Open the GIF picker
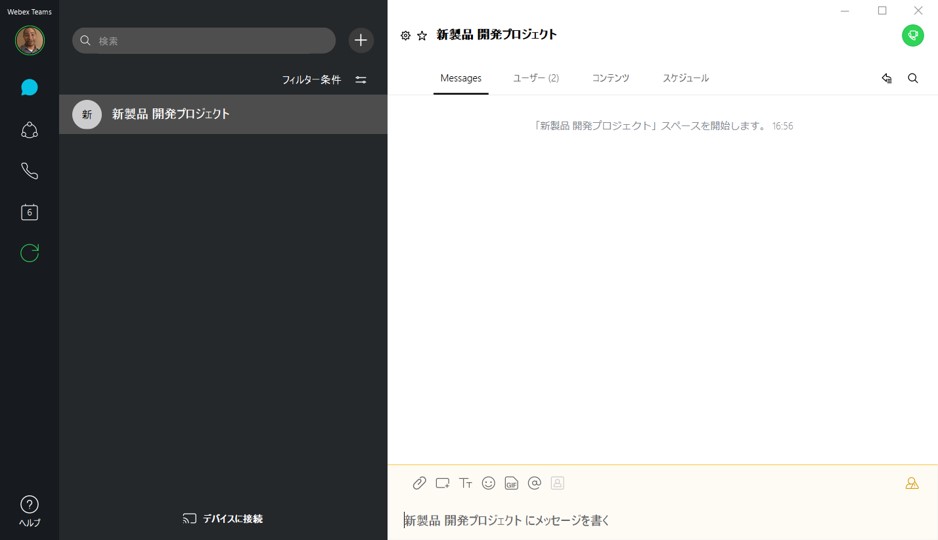The image size is (938, 540). [511, 483]
